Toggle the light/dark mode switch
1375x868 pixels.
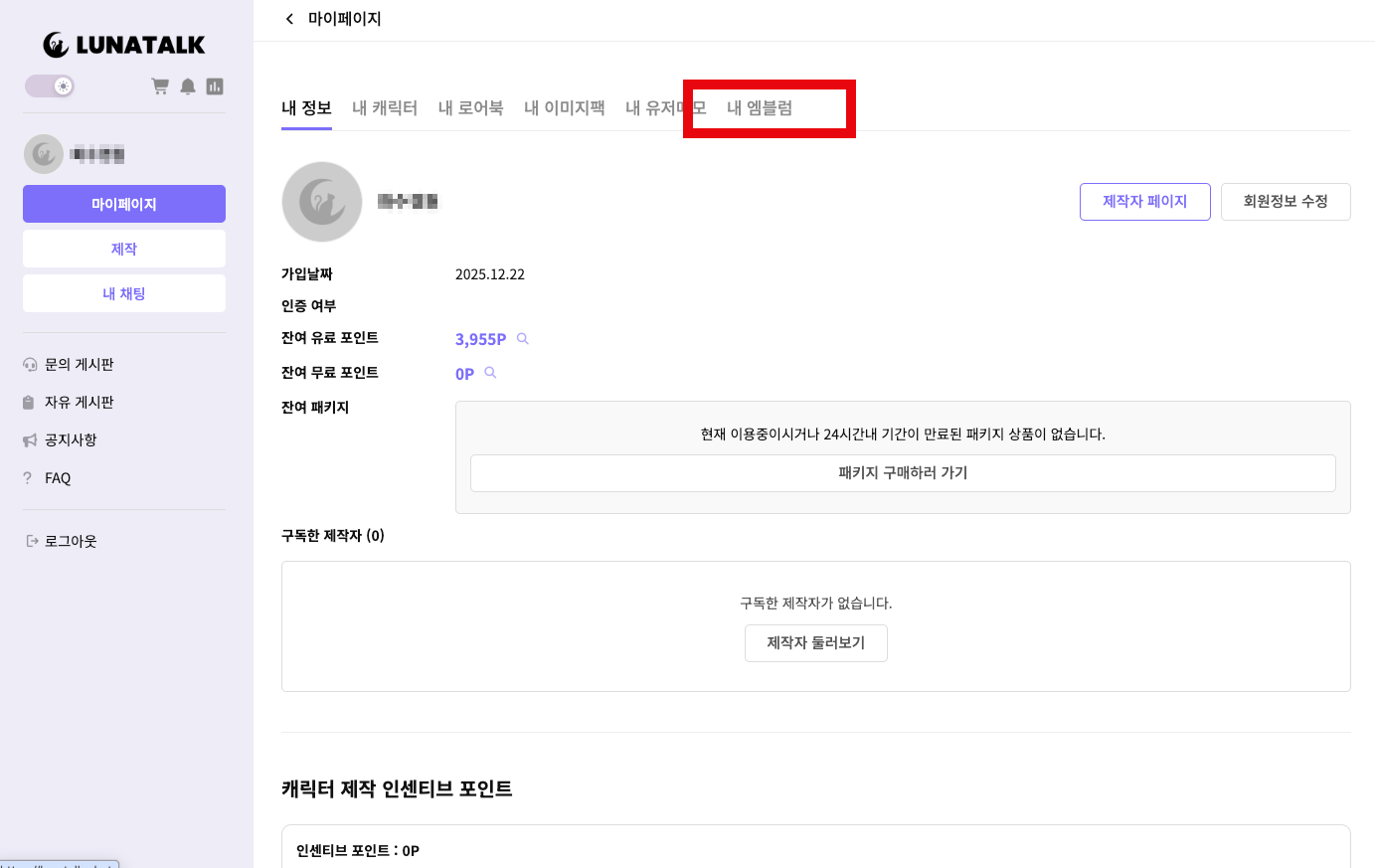tap(51, 87)
